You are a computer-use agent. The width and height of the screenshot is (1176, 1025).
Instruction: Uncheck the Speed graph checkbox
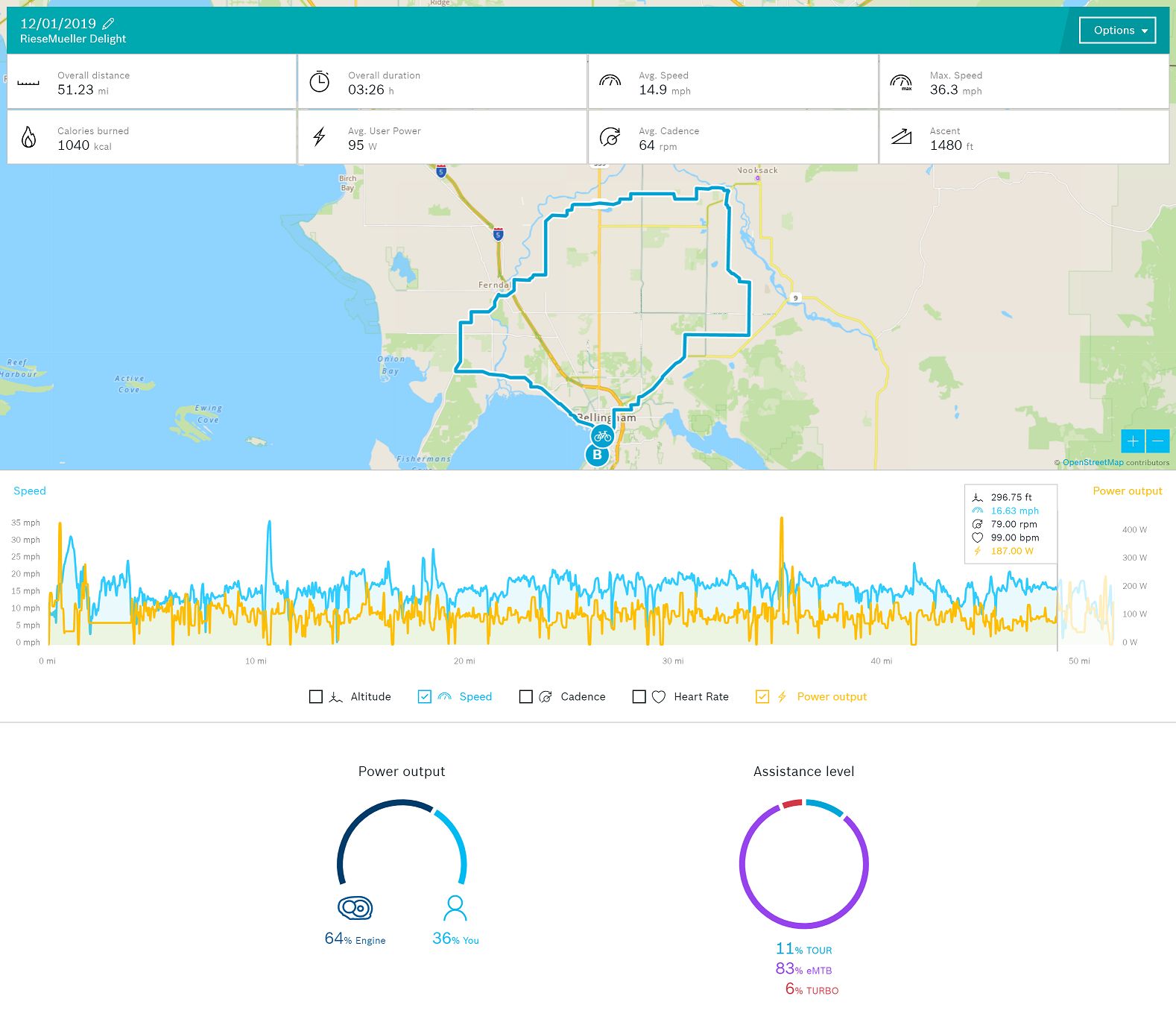(425, 697)
